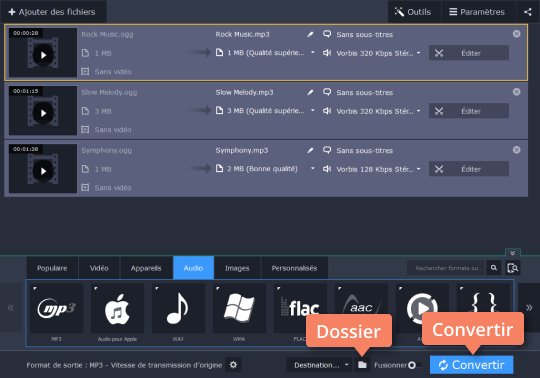The width and height of the screenshot is (540, 378).
Task: Click Format de sortie MP3 text
Action: pos(124,365)
